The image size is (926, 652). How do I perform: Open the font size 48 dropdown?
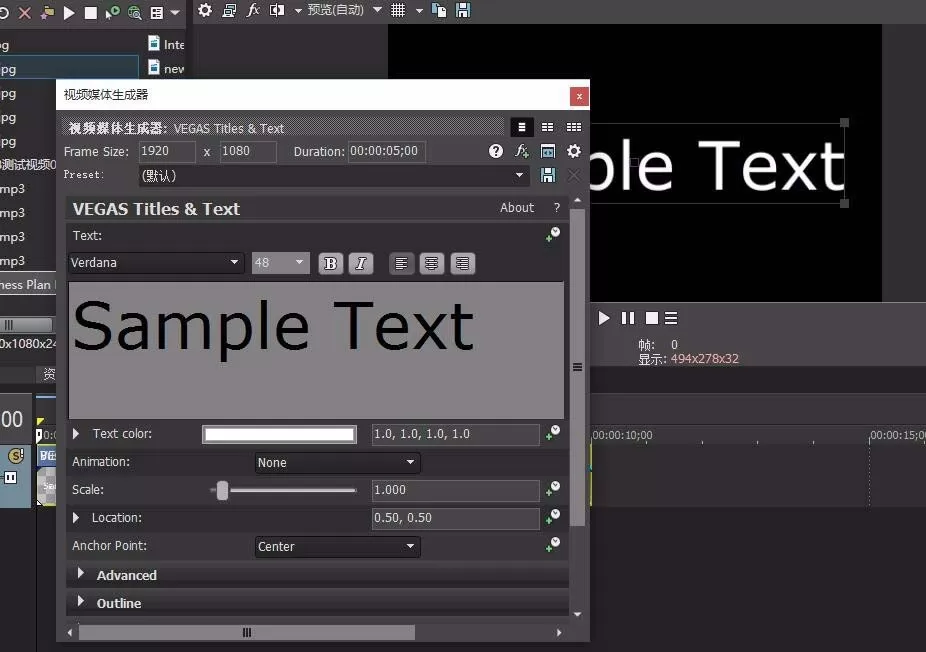[281, 263]
